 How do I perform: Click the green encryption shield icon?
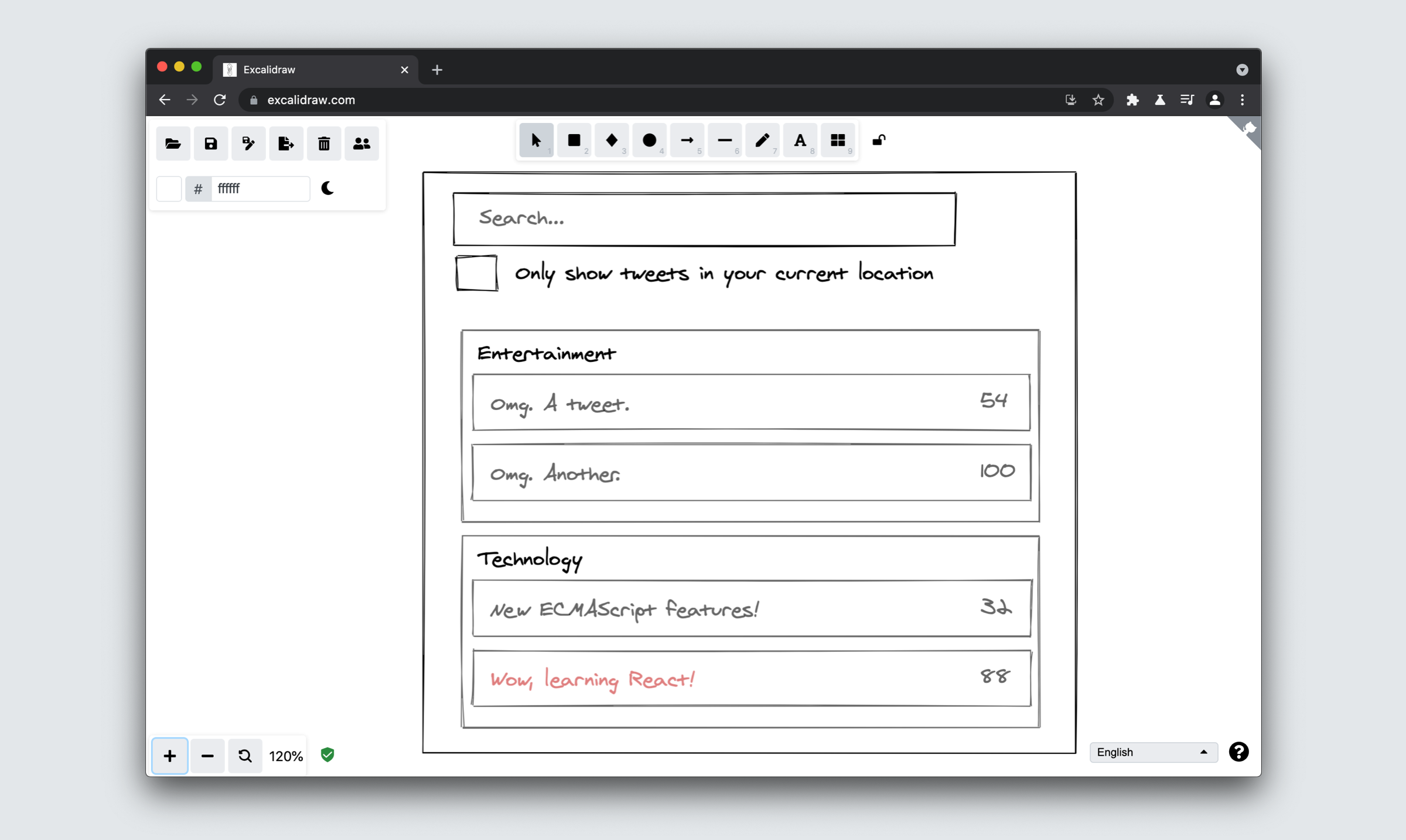point(327,755)
